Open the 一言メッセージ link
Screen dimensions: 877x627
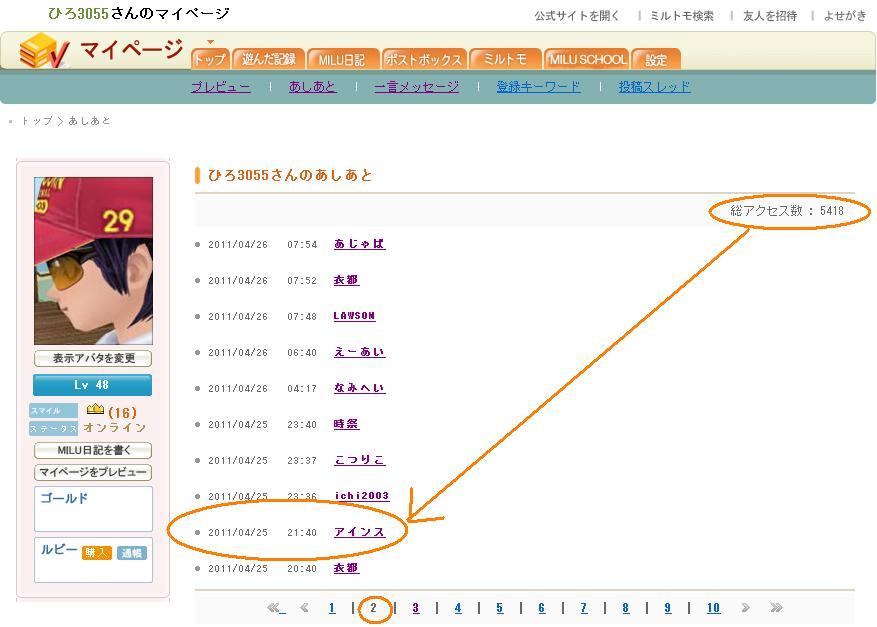416,87
